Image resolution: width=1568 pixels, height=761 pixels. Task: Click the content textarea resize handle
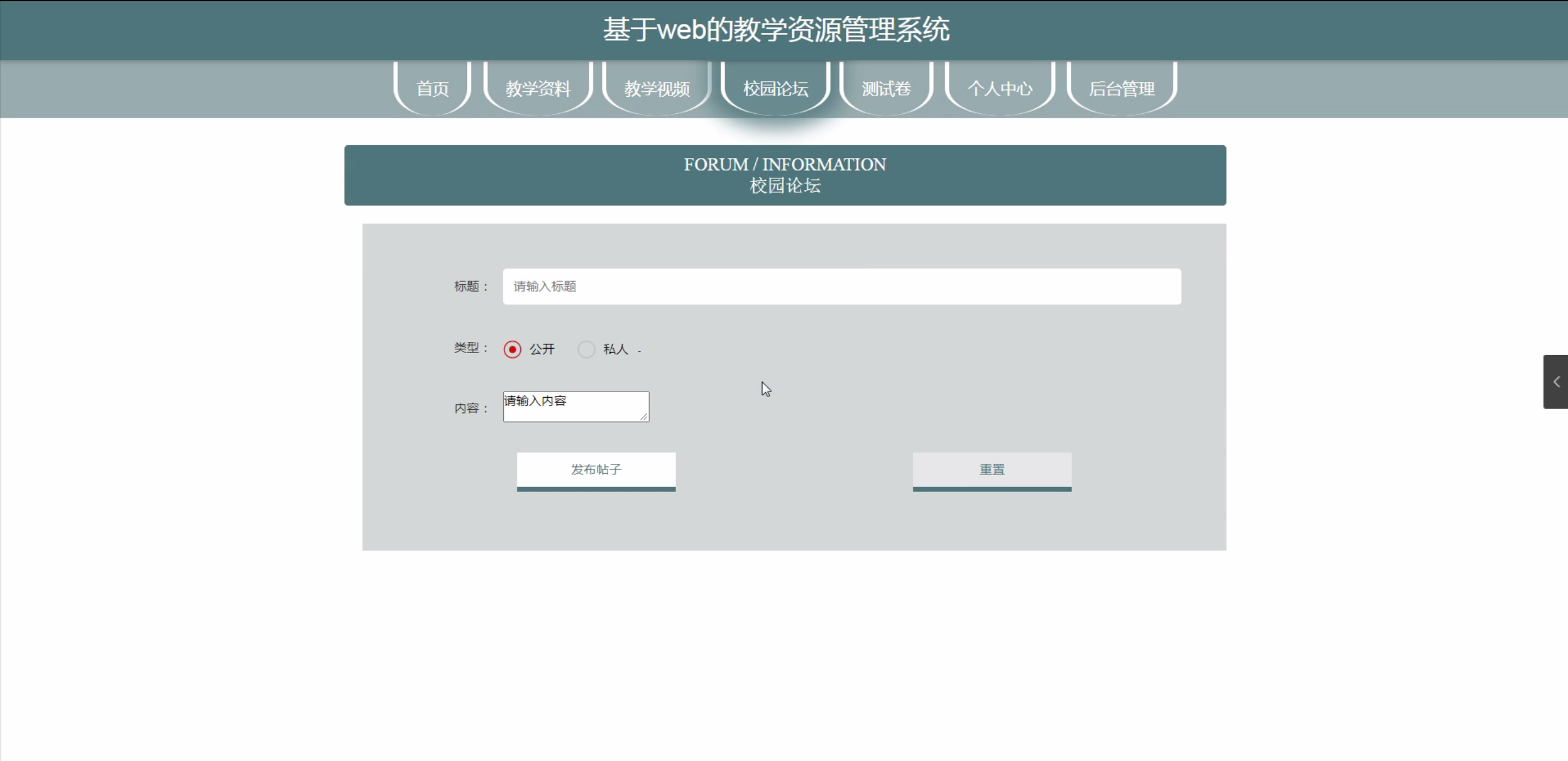[x=644, y=417]
